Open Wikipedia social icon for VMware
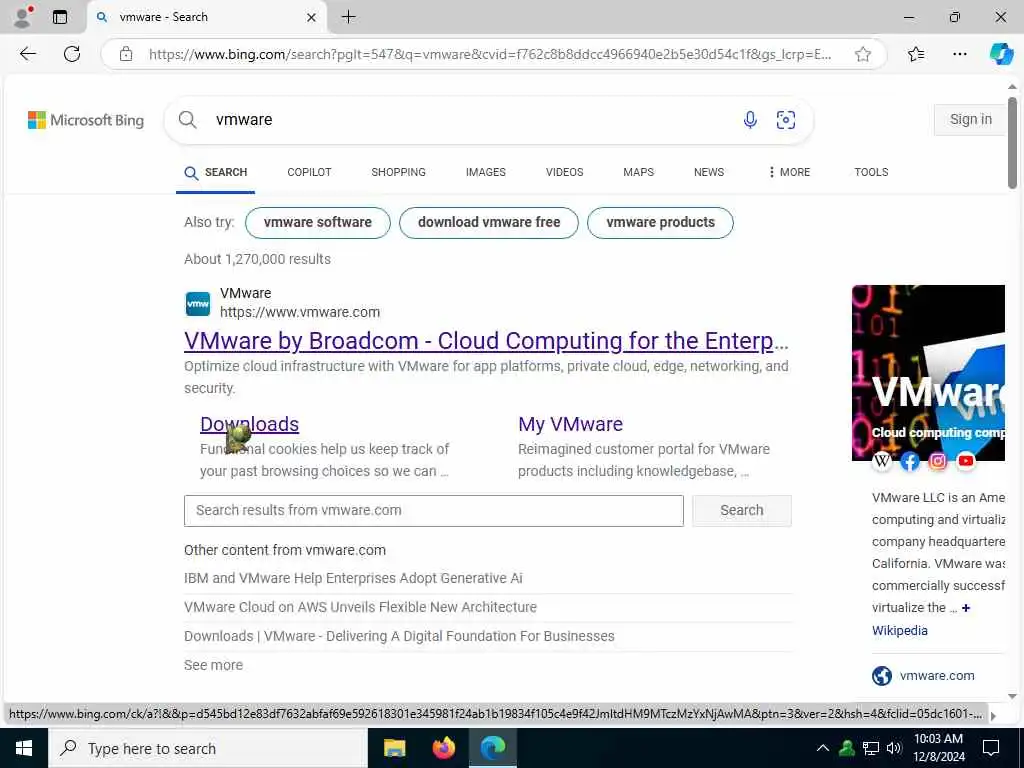Viewport: 1024px width, 768px height. tap(882, 461)
